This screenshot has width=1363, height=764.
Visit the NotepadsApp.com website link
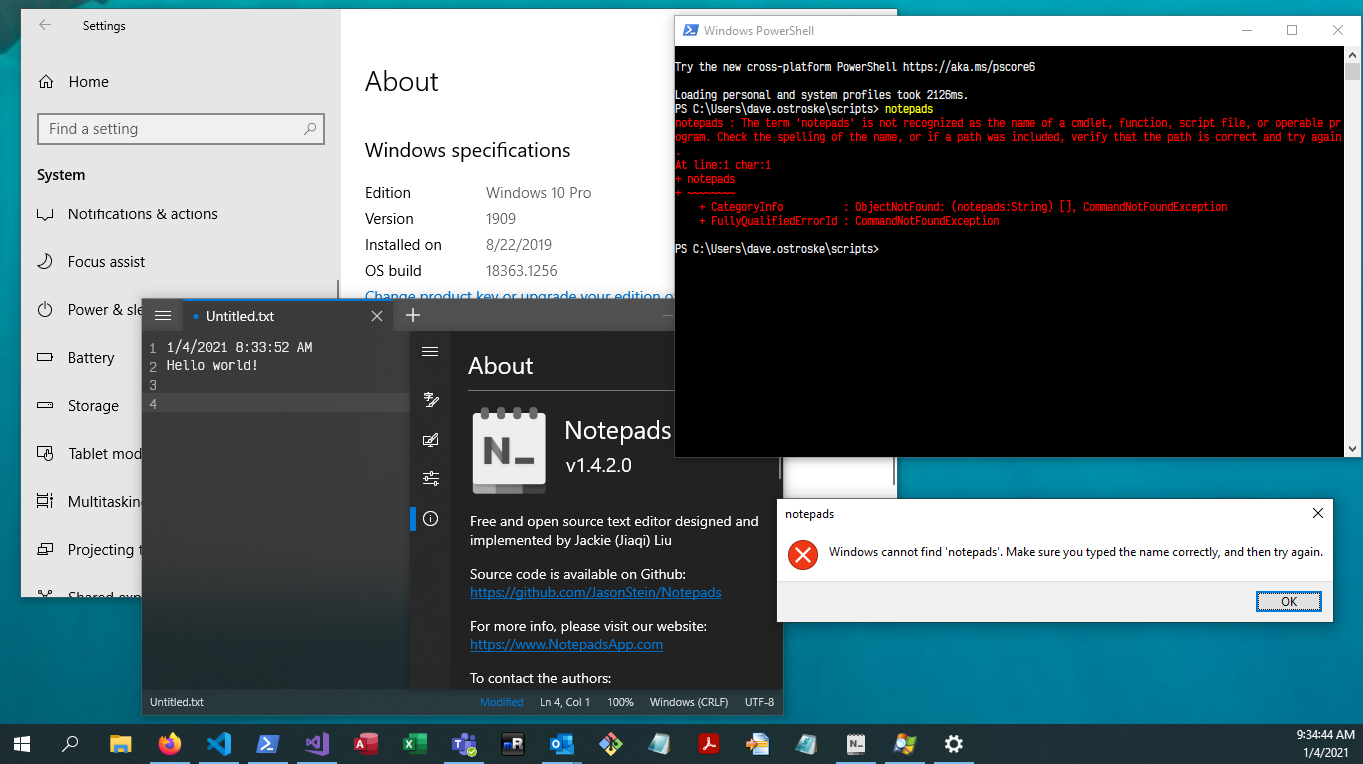click(x=566, y=644)
